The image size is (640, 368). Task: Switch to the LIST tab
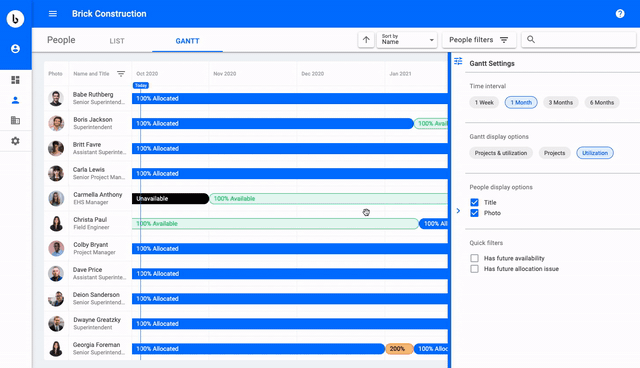(x=117, y=41)
